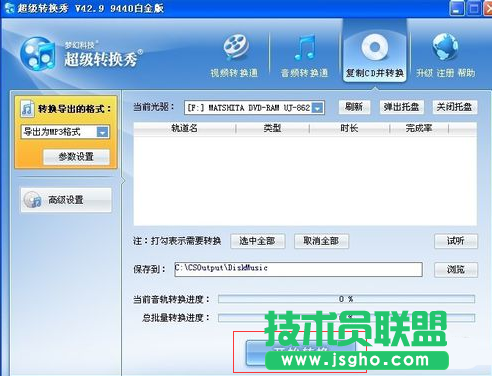Click the film reel video conversion icon
492x376 pixels.
point(236,47)
